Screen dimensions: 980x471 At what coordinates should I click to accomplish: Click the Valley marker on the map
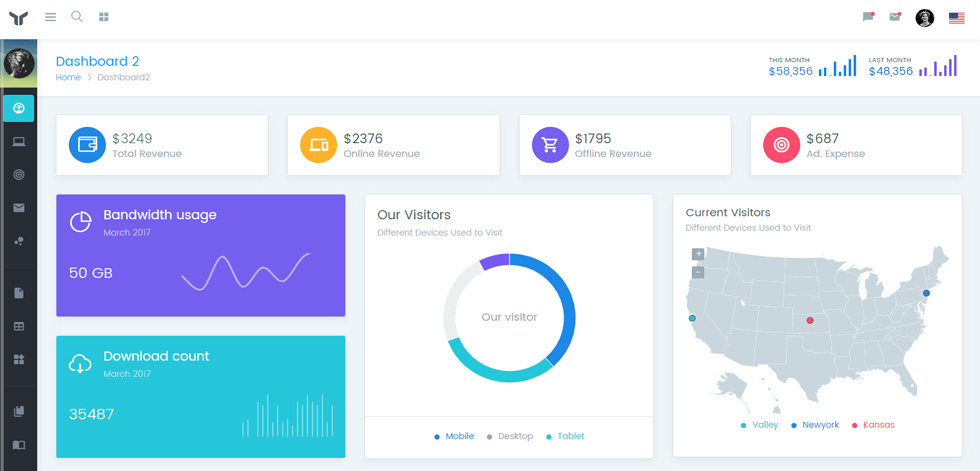[692, 318]
